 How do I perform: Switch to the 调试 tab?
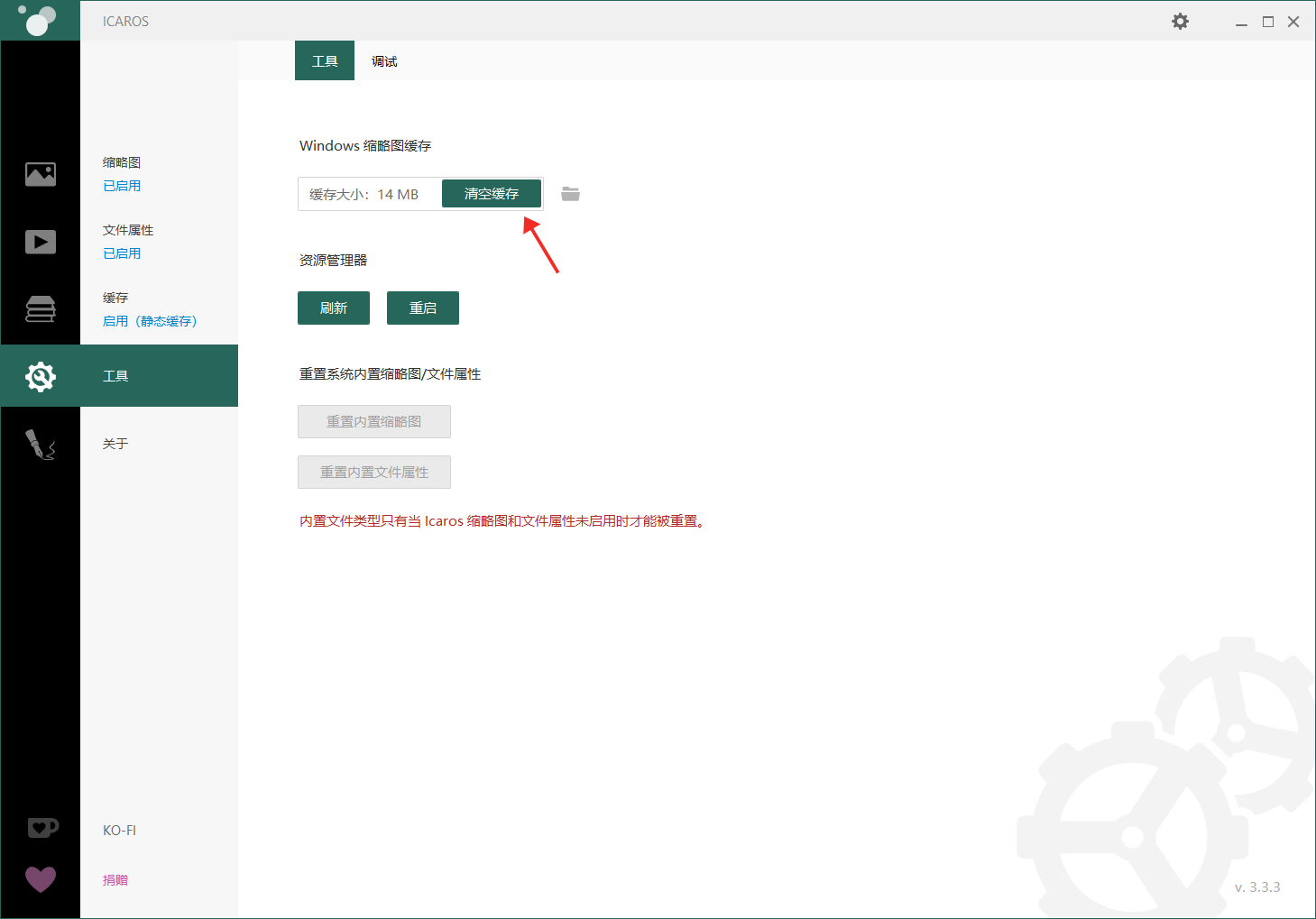tap(384, 61)
